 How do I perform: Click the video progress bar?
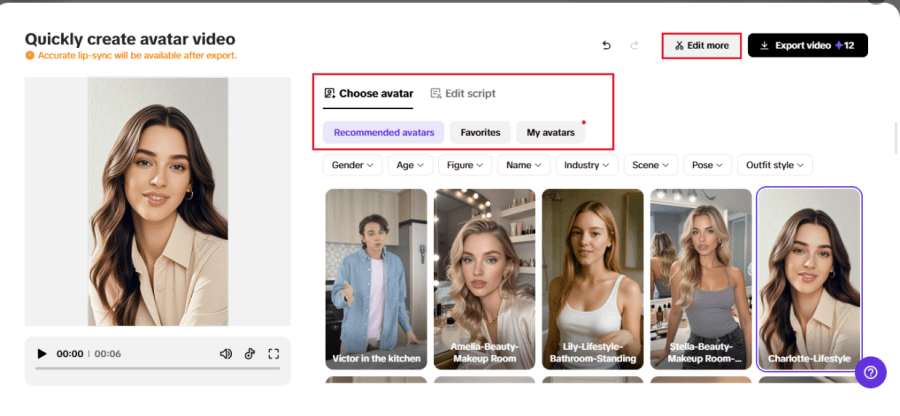coord(157,369)
